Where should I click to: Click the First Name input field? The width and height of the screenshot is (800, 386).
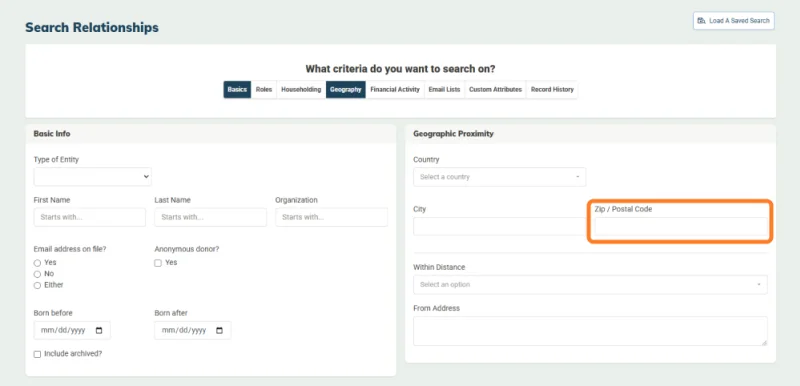[x=90, y=217]
